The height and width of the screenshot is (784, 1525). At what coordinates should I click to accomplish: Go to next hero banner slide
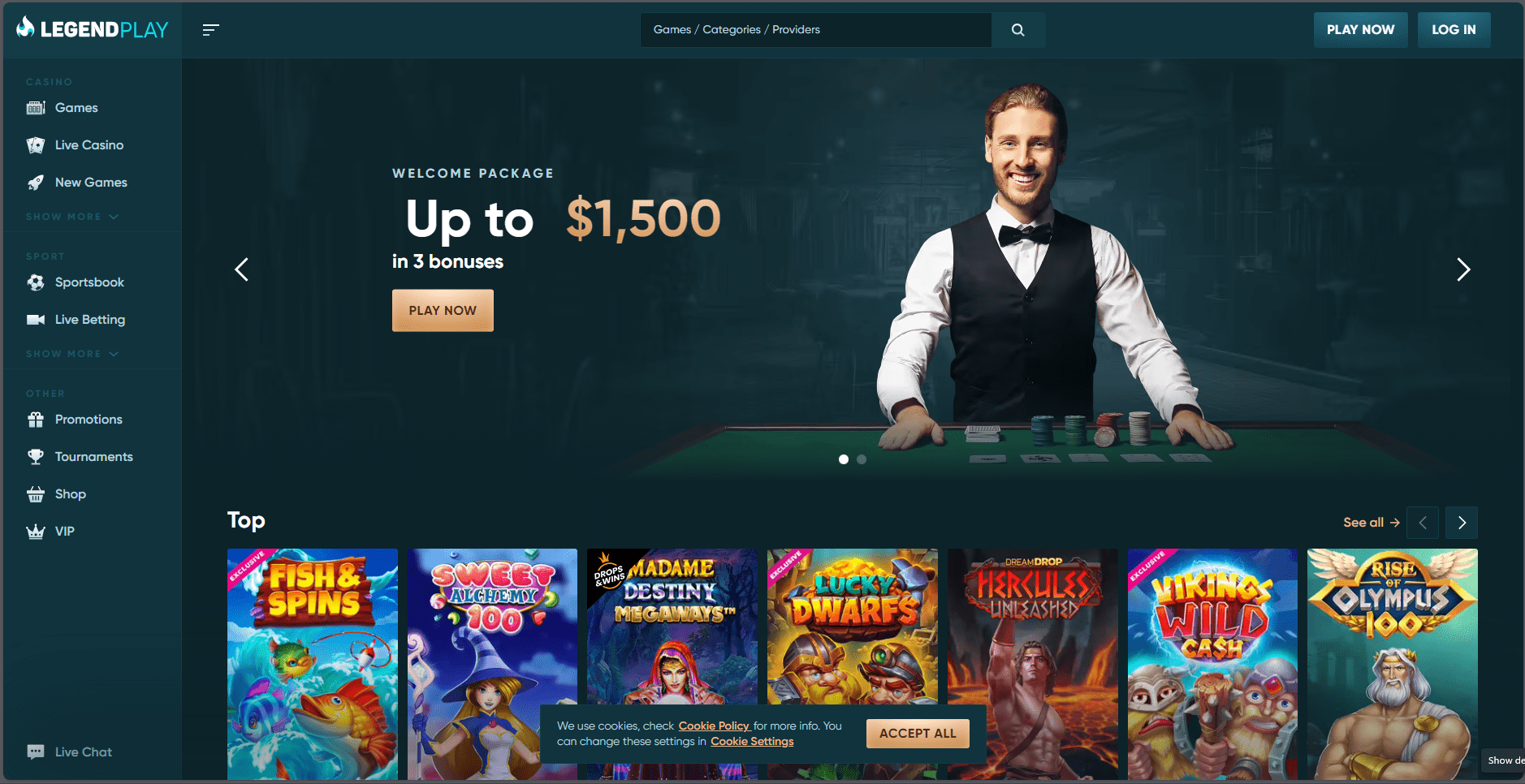click(1463, 269)
